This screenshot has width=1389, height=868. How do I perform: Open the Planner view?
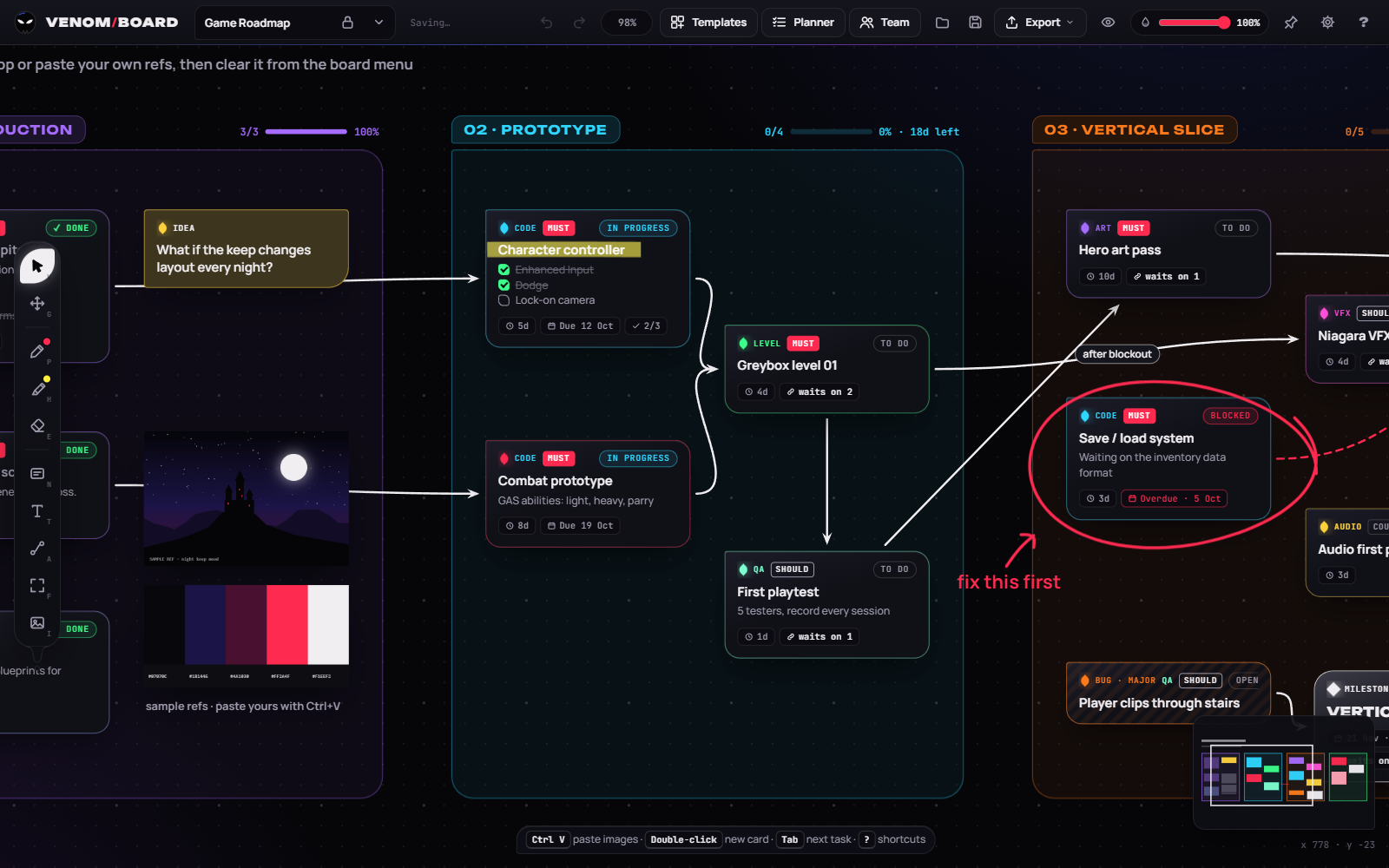pos(803,23)
